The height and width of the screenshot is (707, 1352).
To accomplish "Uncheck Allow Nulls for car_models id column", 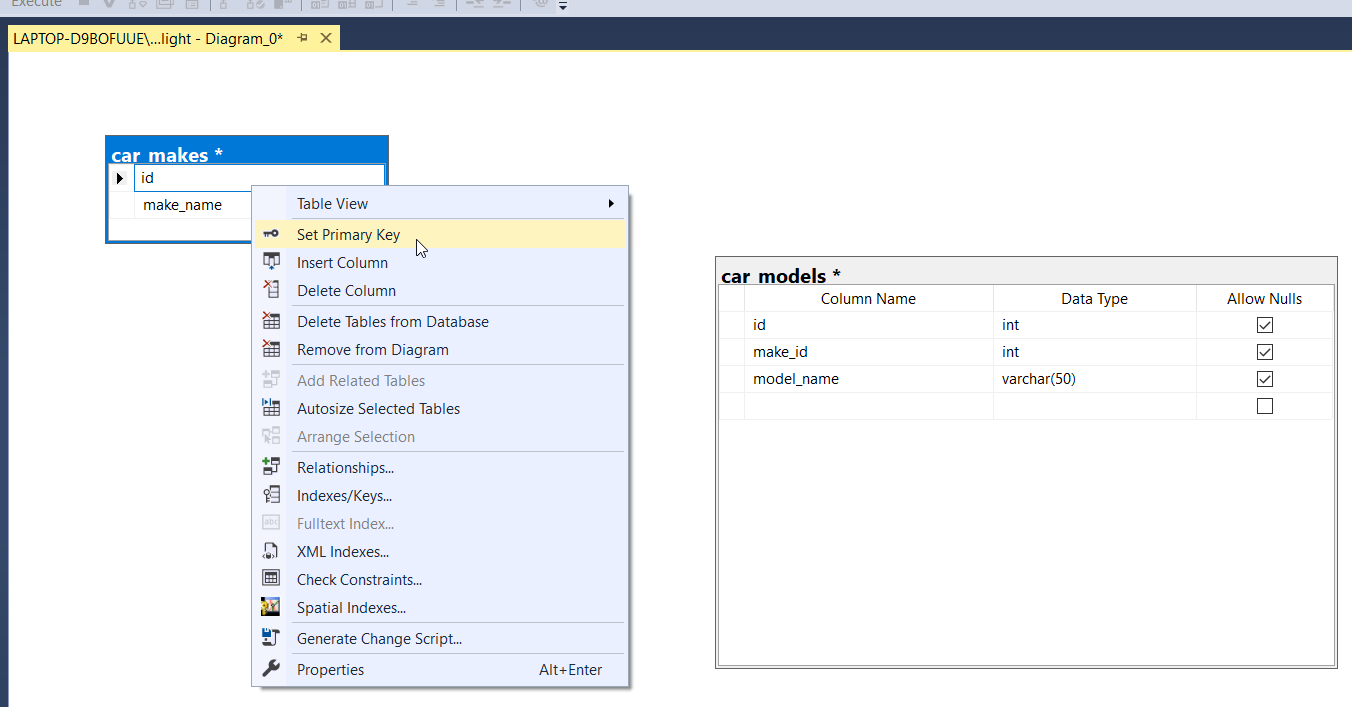I will (x=1264, y=325).
